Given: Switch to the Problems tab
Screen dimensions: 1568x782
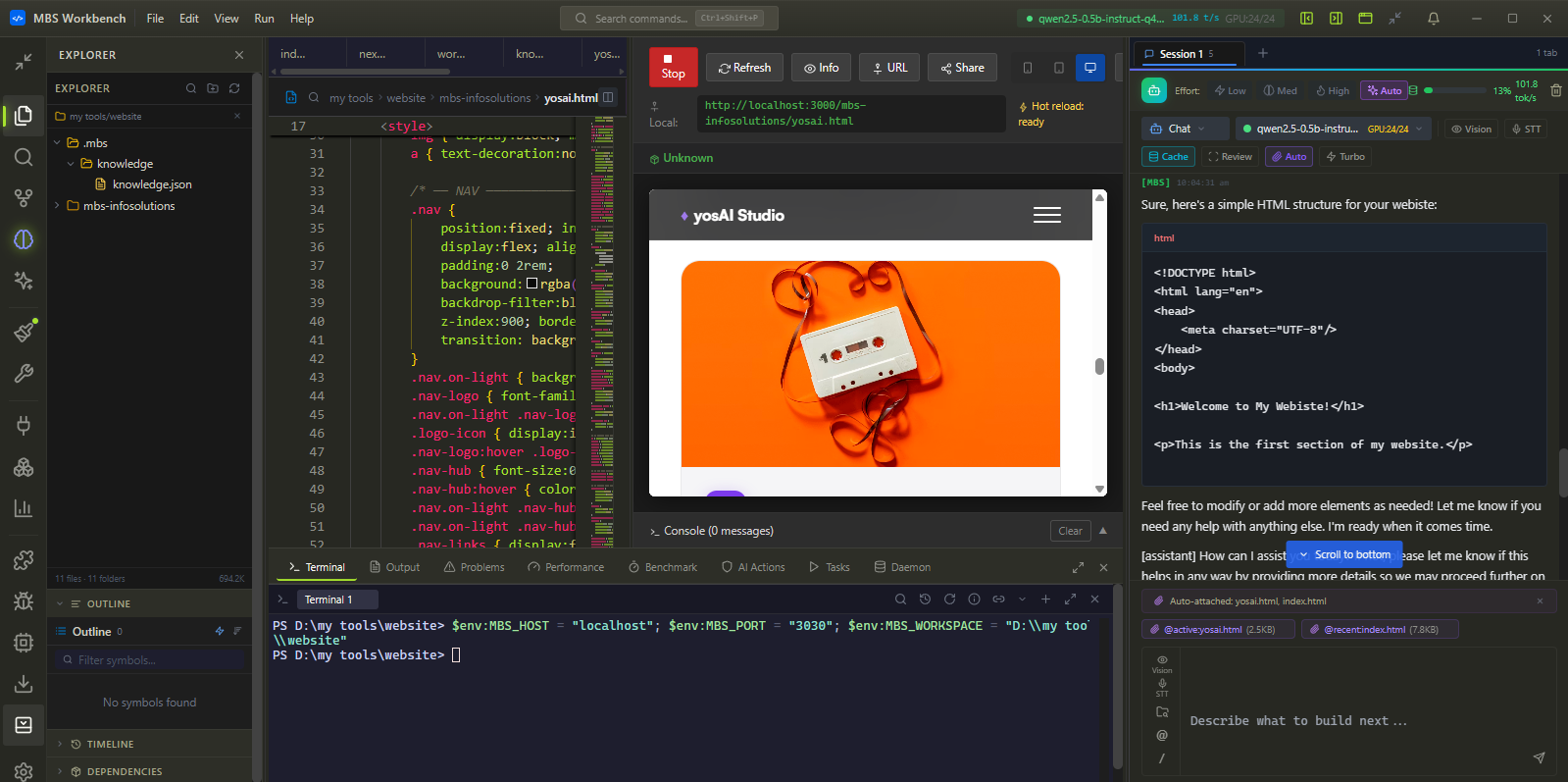Looking at the screenshot, I should coord(474,567).
